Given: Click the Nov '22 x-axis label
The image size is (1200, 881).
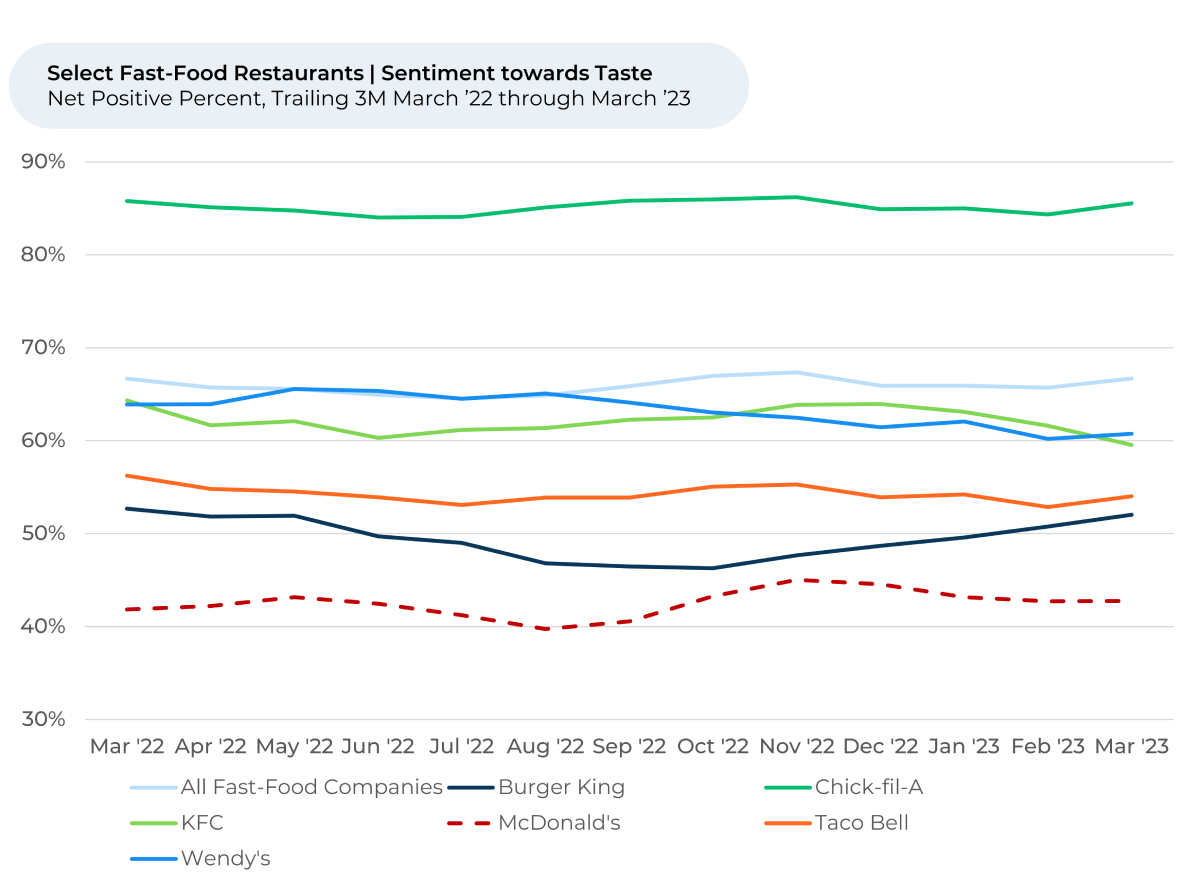Looking at the screenshot, I should tap(797, 747).
